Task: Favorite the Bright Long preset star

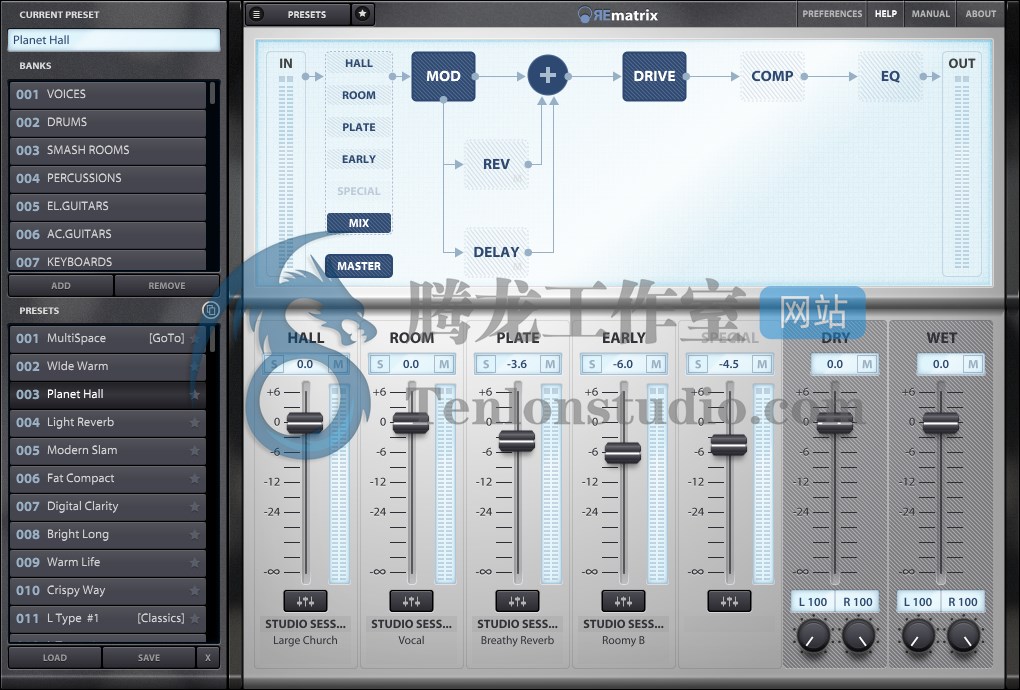Action: coord(195,535)
